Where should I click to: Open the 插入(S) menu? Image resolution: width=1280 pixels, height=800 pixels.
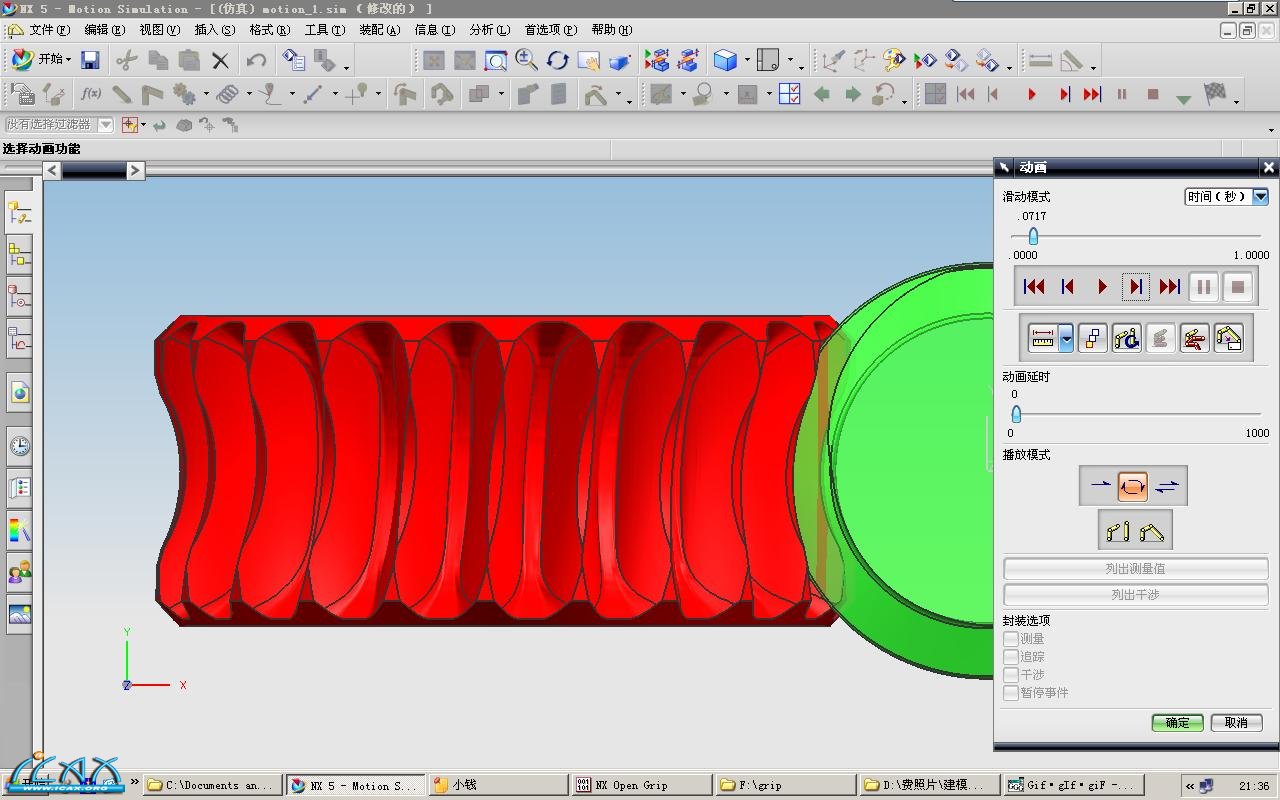(214, 30)
